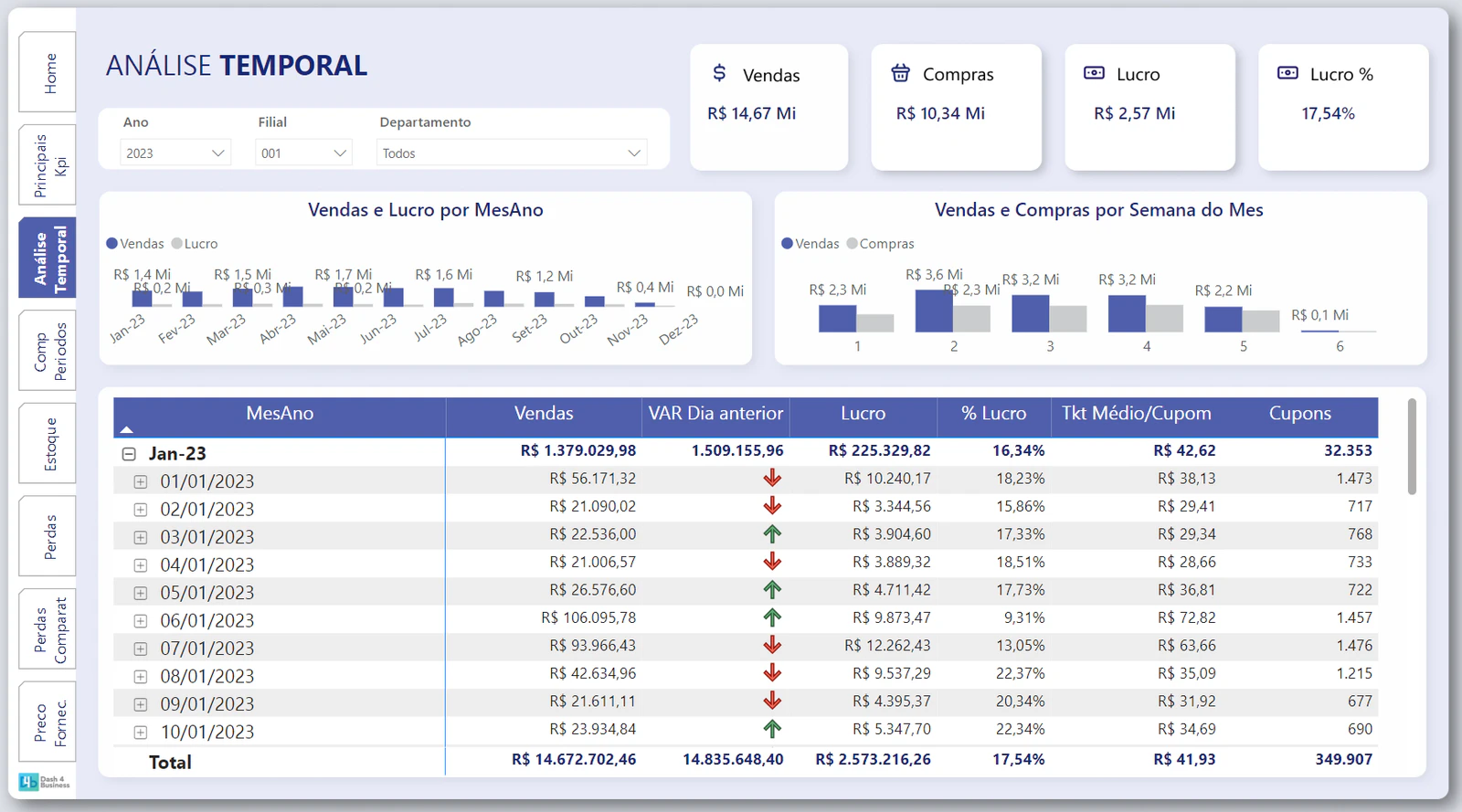The height and width of the screenshot is (812, 1462).
Task: Click the red down arrow for 01/01/2023
Action: click(772, 478)
